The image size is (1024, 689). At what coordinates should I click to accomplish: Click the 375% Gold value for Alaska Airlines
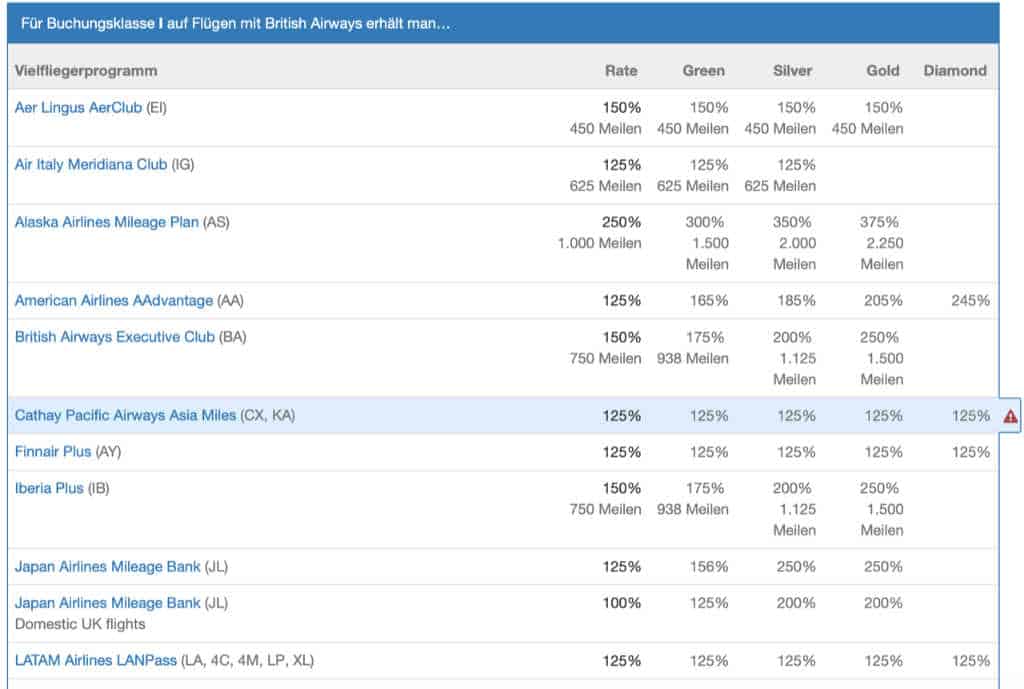[879, 222]
